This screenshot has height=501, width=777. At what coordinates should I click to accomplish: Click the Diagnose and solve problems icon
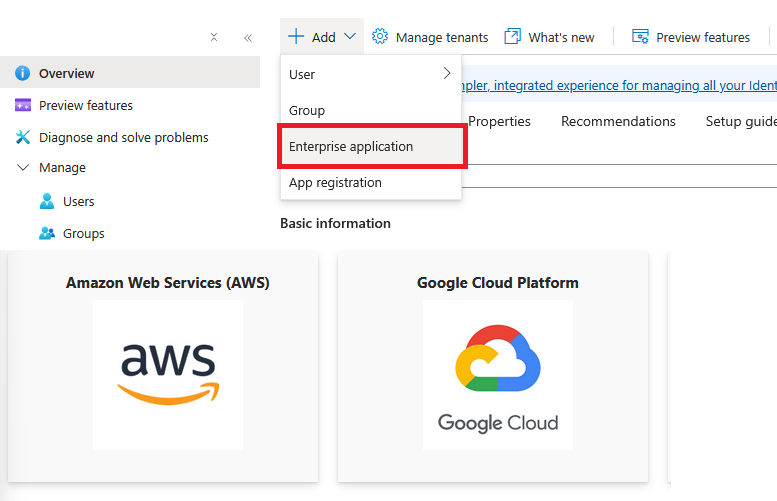(22, 137)
